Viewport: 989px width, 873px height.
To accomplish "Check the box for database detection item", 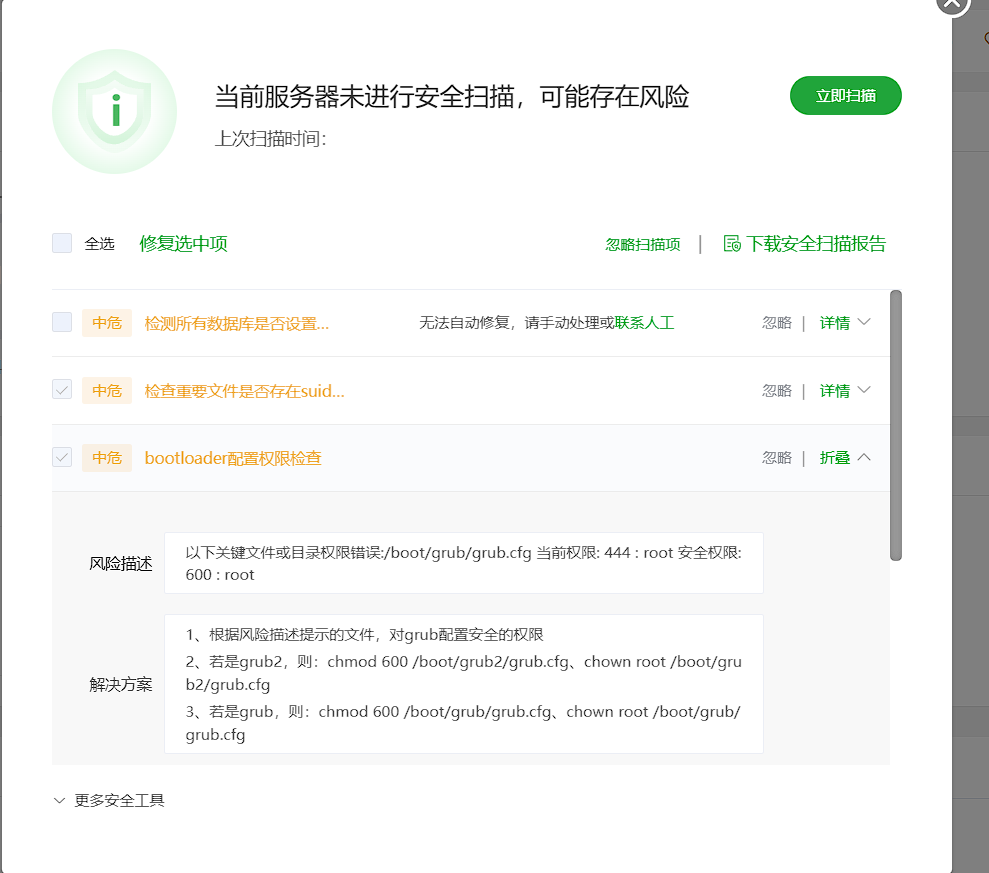I will click(62, 322).
